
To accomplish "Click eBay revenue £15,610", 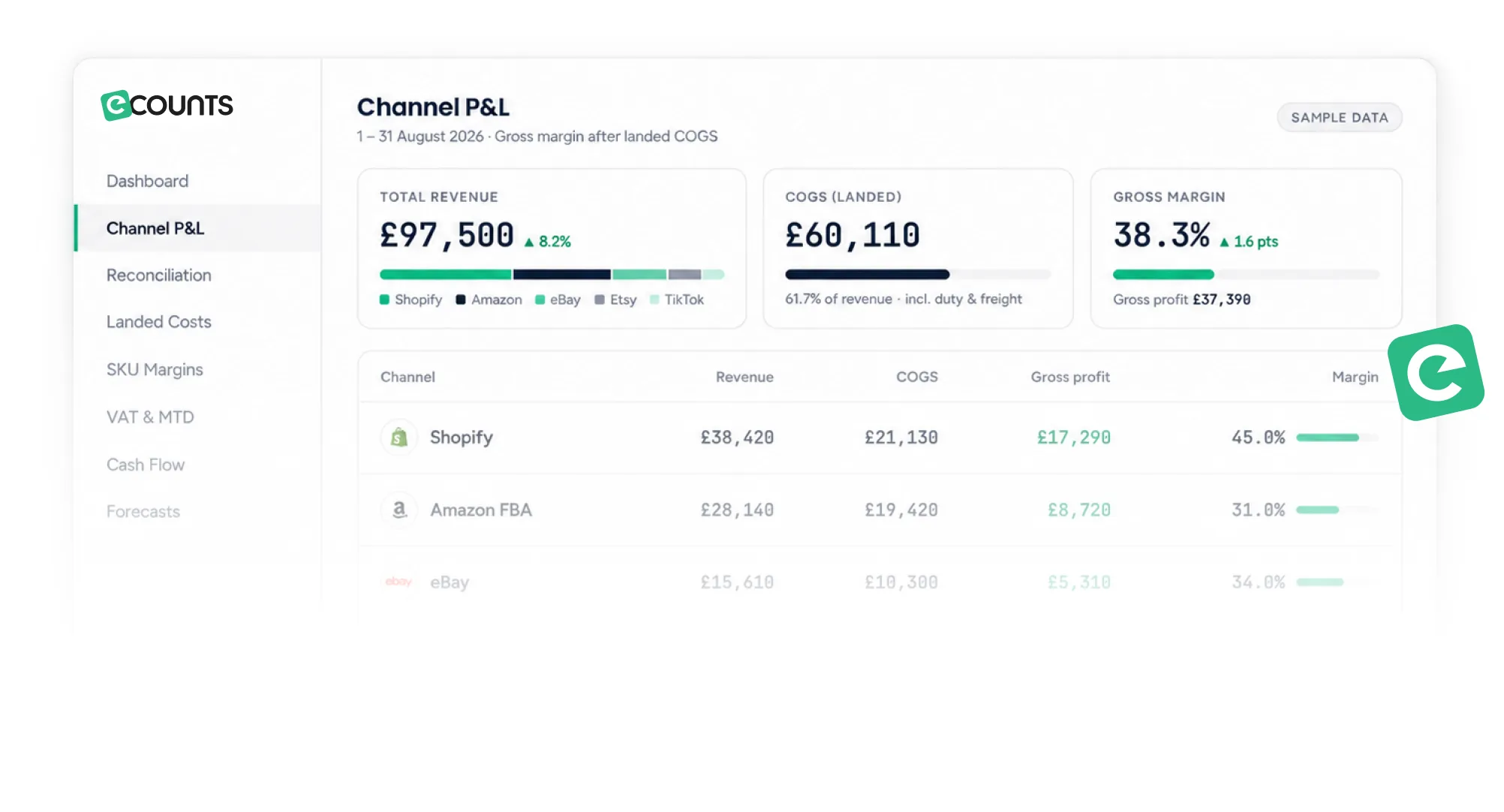I will coord(737,582).
